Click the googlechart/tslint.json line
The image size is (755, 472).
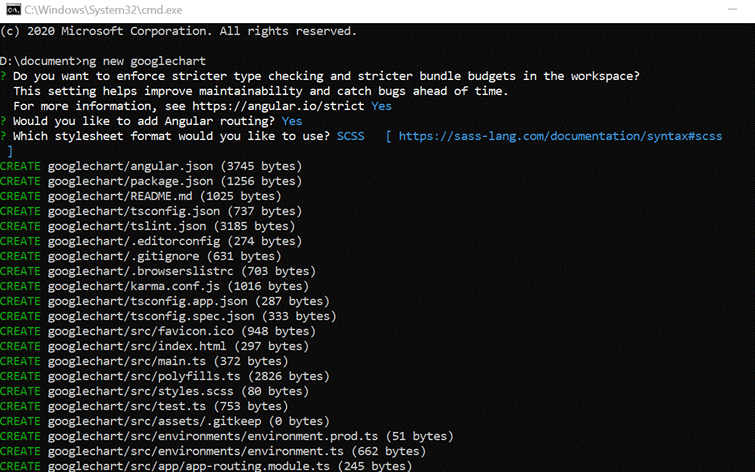148,226
